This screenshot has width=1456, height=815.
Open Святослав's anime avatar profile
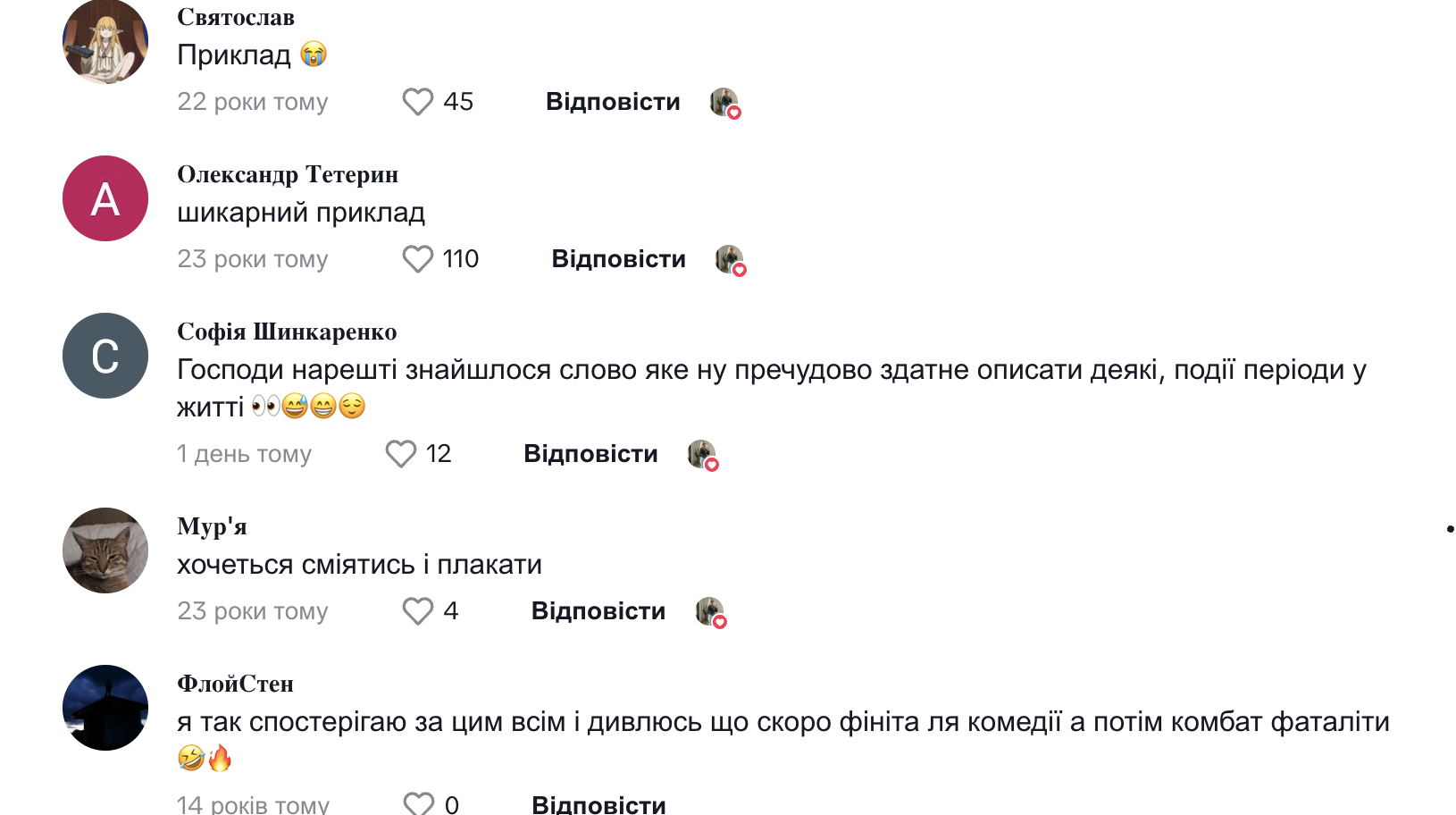[x=105, y=42]
